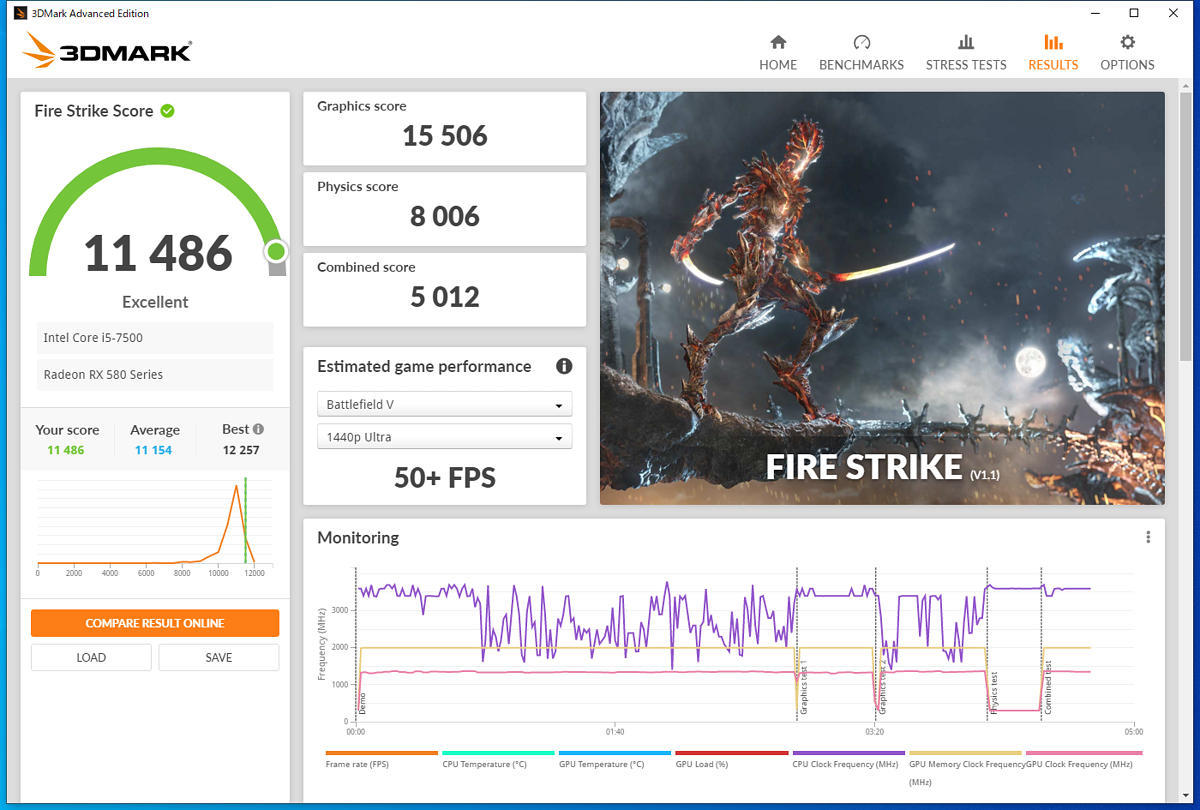The image size is (1200, 810).
Task: Toggle CPU Clock Frequency legend swatch
Action: pyautogui.click(x=848, y=753)
